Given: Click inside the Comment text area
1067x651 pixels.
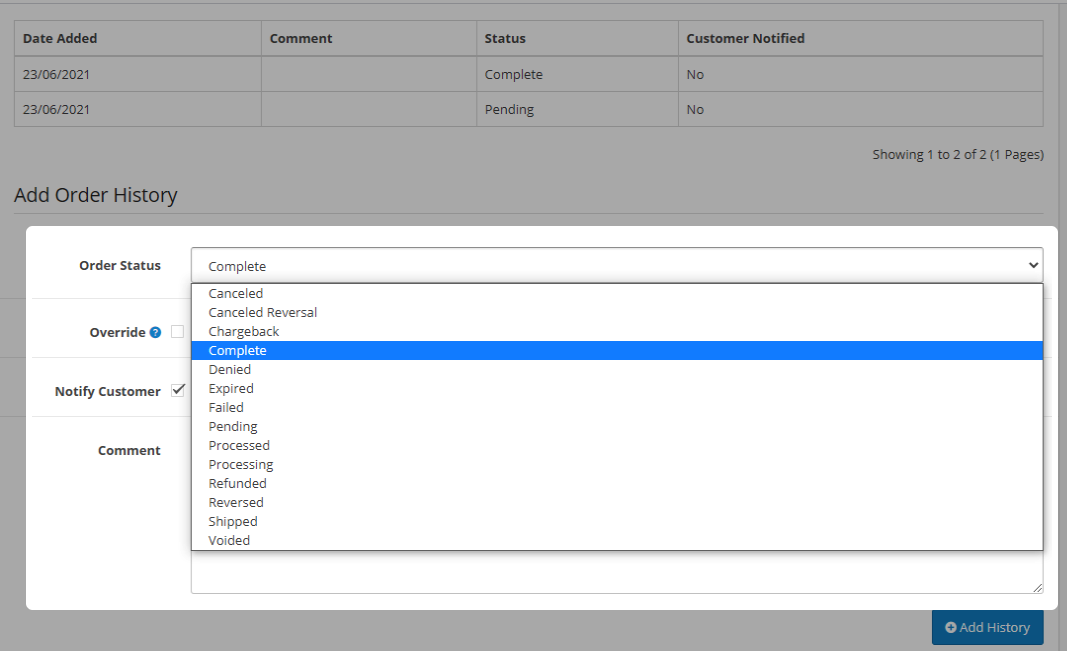Looking at the screenshot, I should [616, 572].
